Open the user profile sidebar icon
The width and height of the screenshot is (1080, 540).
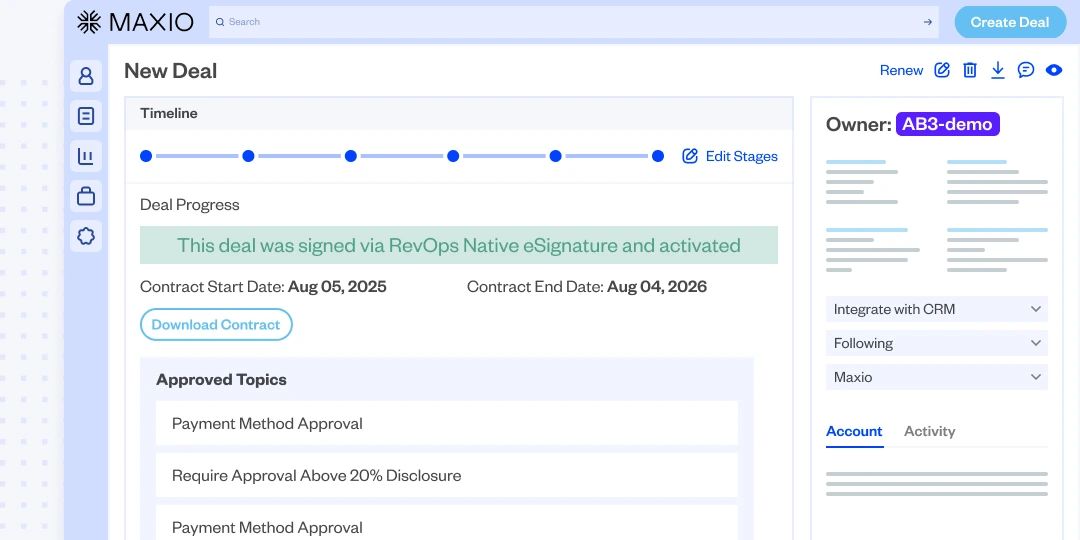coord(85,76)
